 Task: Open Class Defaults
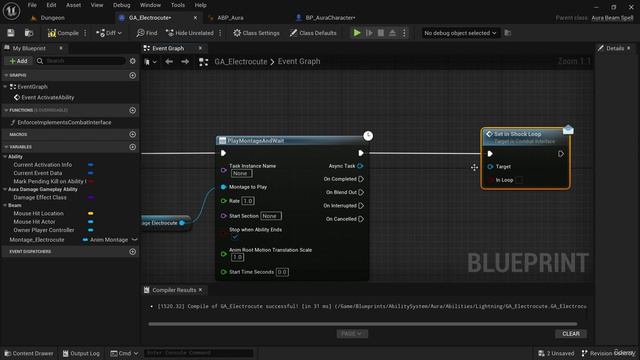pyautogui.click(x=313, y=33)
